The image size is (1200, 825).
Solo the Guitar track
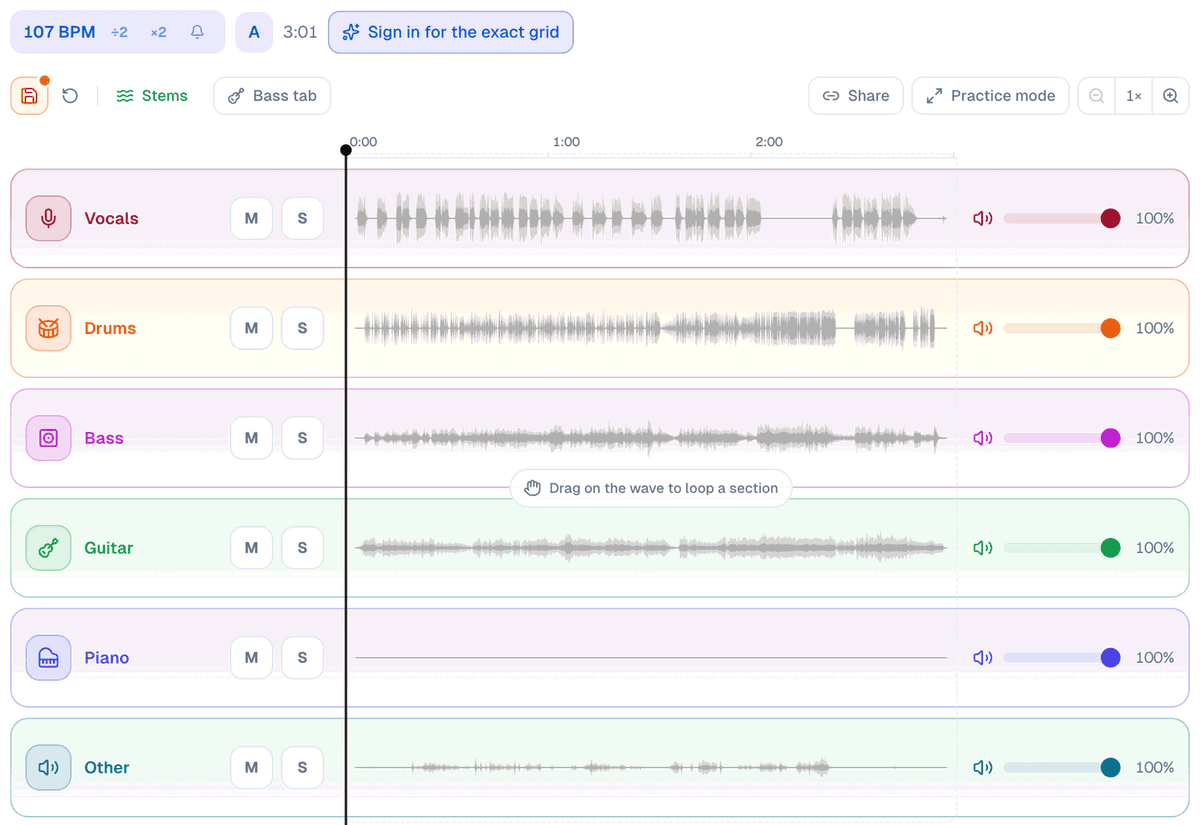[x=302, y=548]
